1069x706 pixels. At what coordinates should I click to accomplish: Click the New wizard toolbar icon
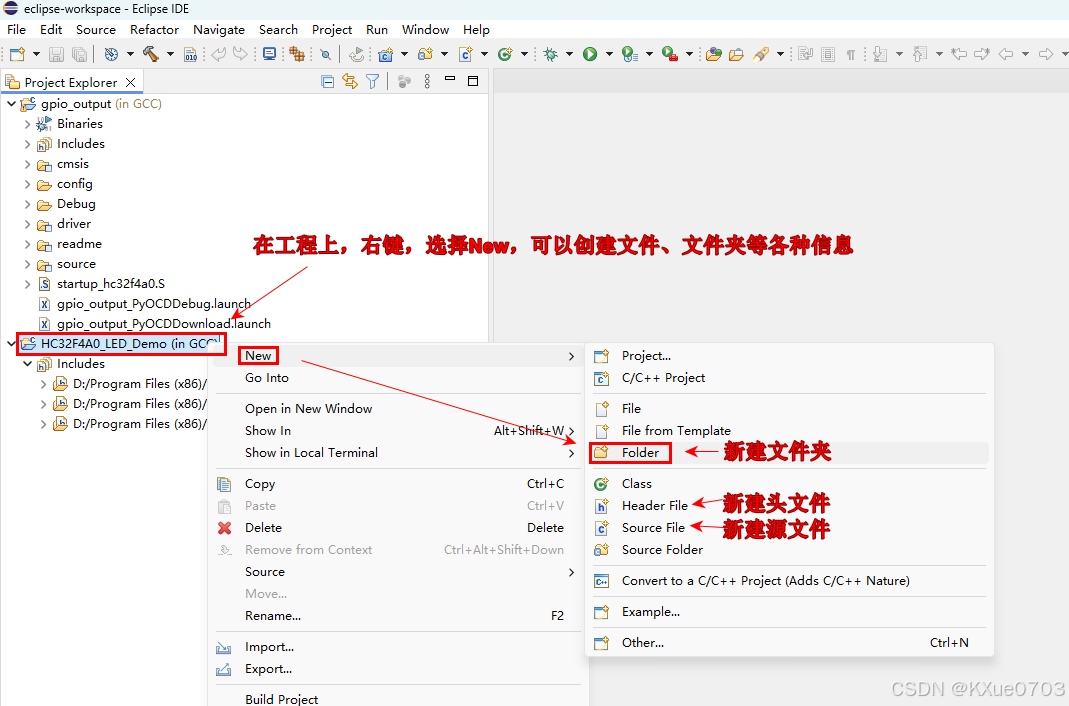[x=18, y=55]
